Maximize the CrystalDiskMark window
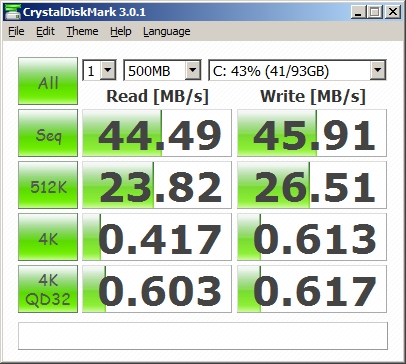This screenshot has height=364, width=406. tap(375, 12)
